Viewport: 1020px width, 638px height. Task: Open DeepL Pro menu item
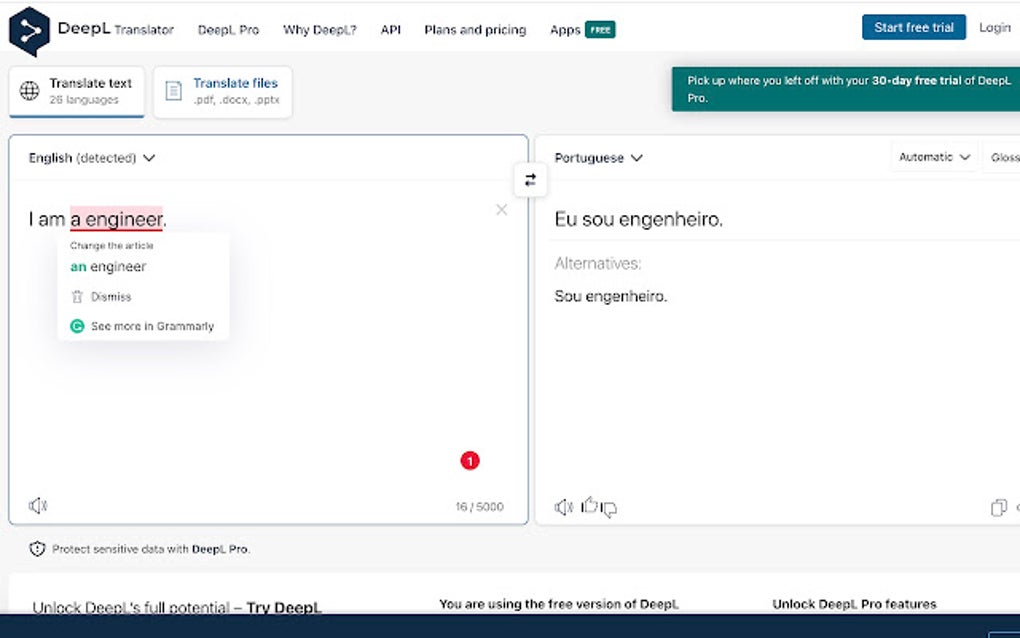point(228,30)
